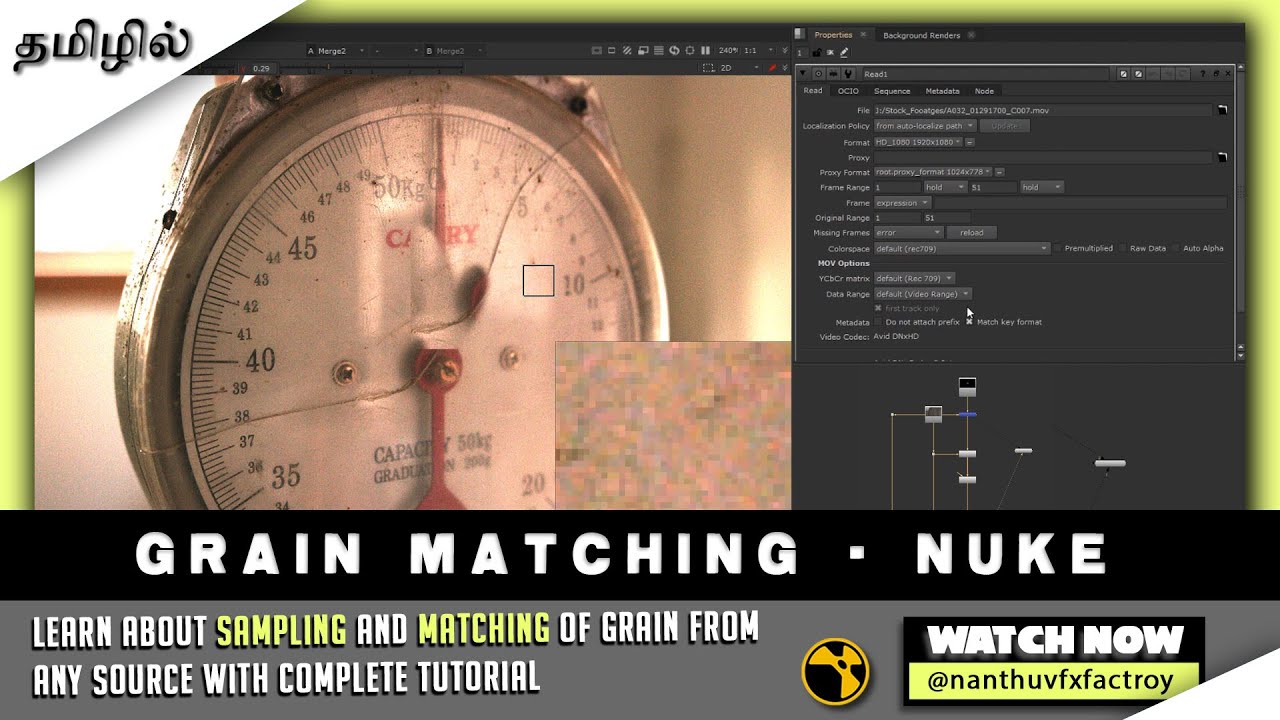The height and width of the screenshot is (720, 1280).
Task: Open the Data Range dropdown
Action: [x=923, y=294]
